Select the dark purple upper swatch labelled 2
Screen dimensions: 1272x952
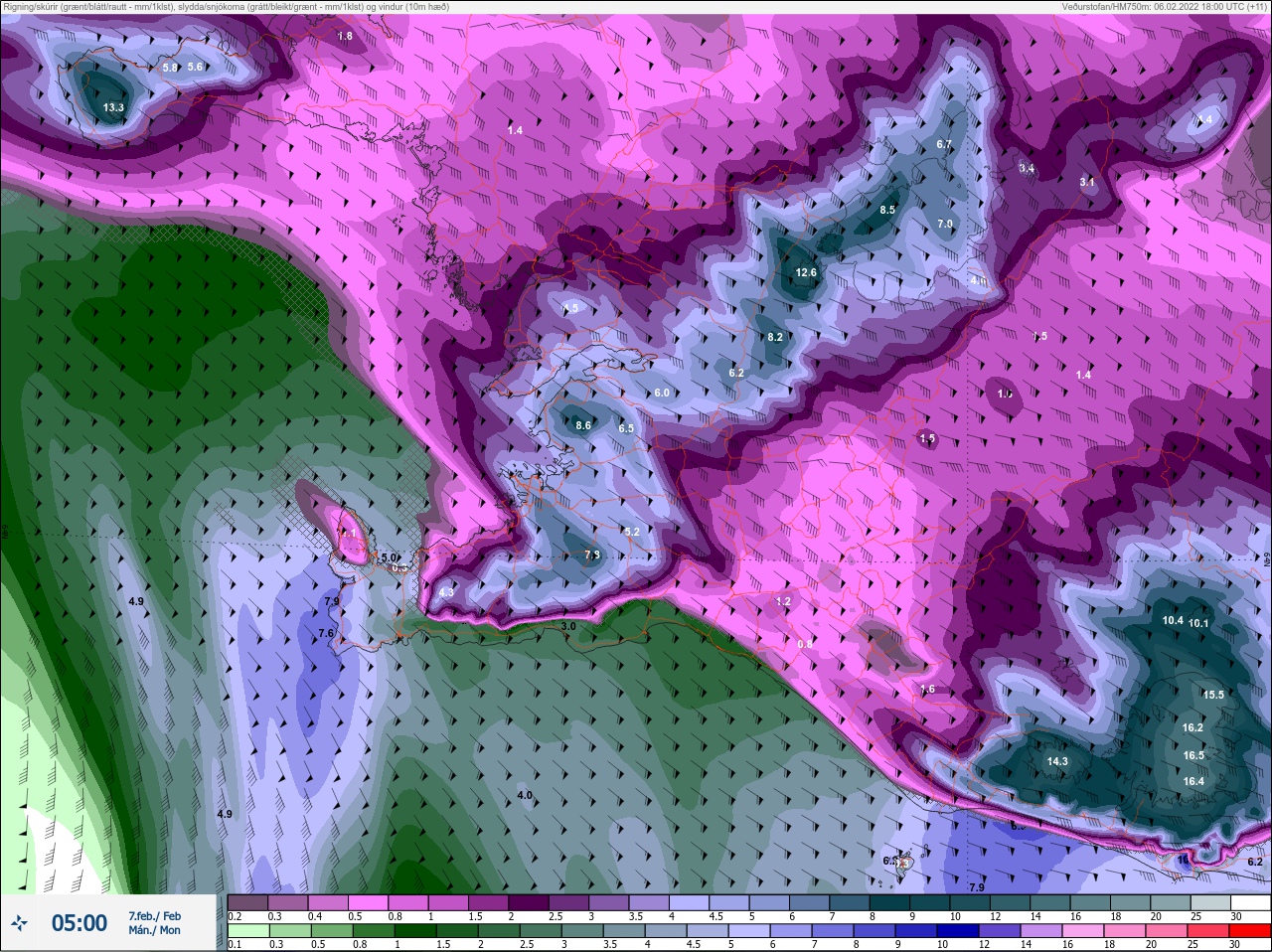527,902
